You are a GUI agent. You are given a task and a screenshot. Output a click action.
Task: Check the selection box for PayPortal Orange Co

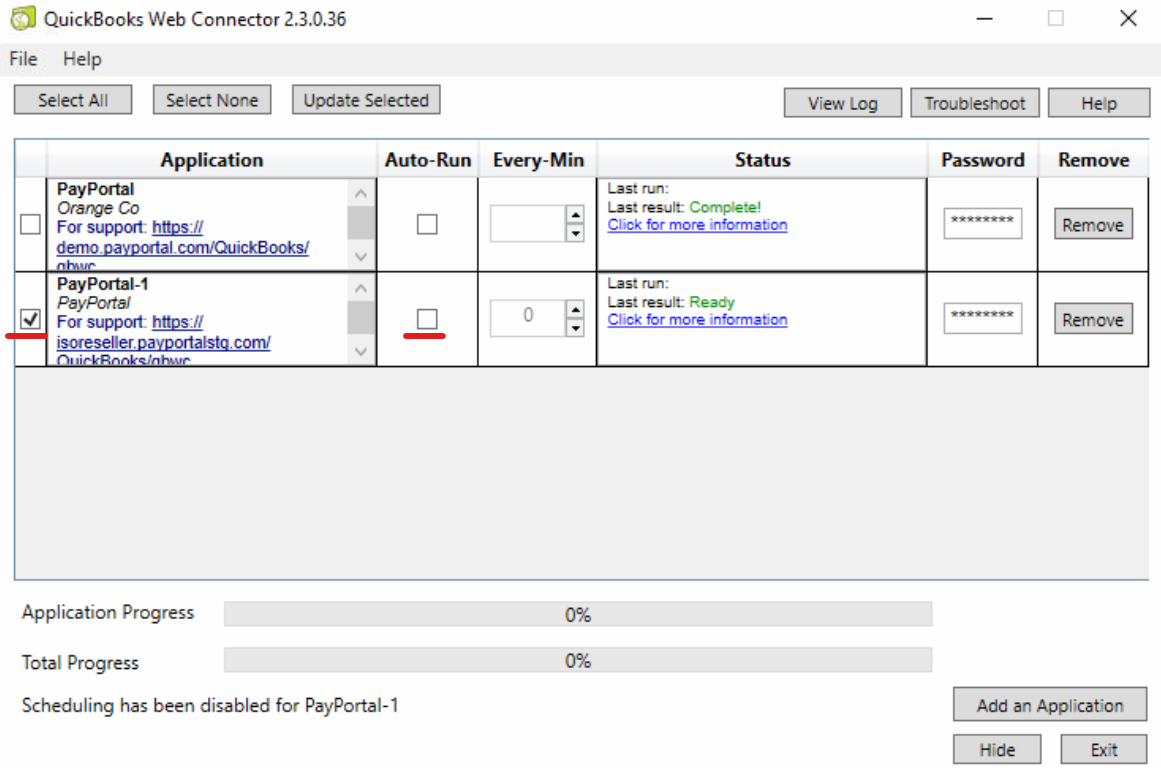pyautogui.click(x=30, y=224)
